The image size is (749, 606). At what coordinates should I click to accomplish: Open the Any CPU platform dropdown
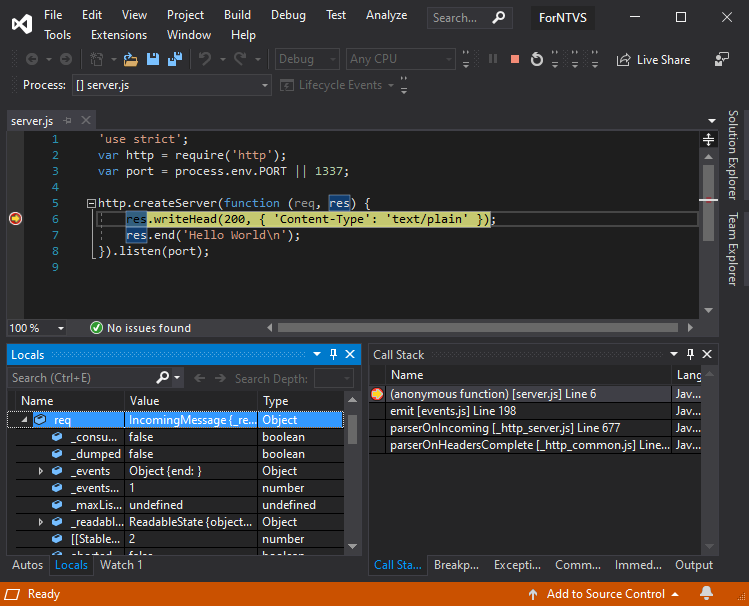[400, 59]
